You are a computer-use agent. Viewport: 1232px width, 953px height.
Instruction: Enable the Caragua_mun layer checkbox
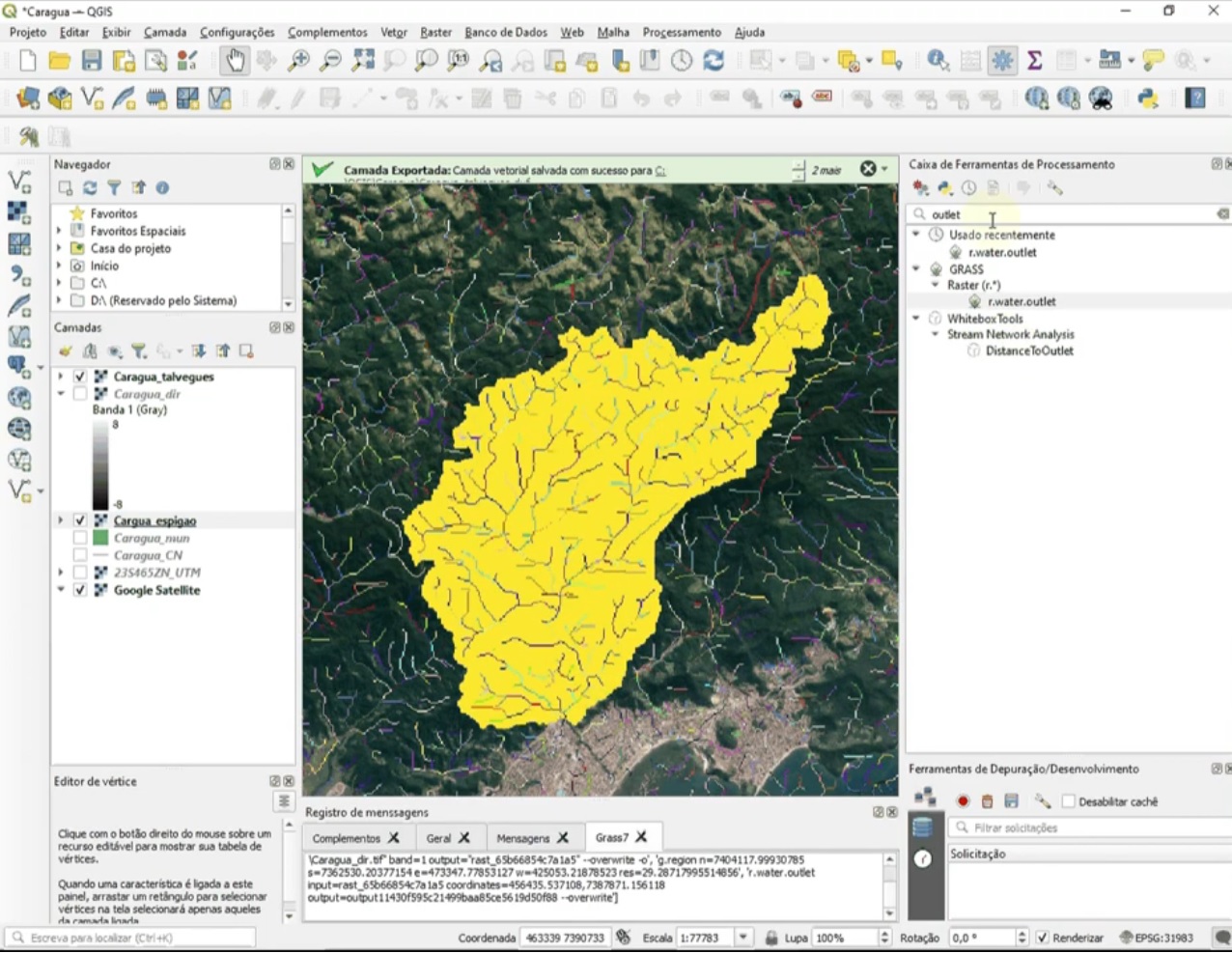(x=80, y=538)
